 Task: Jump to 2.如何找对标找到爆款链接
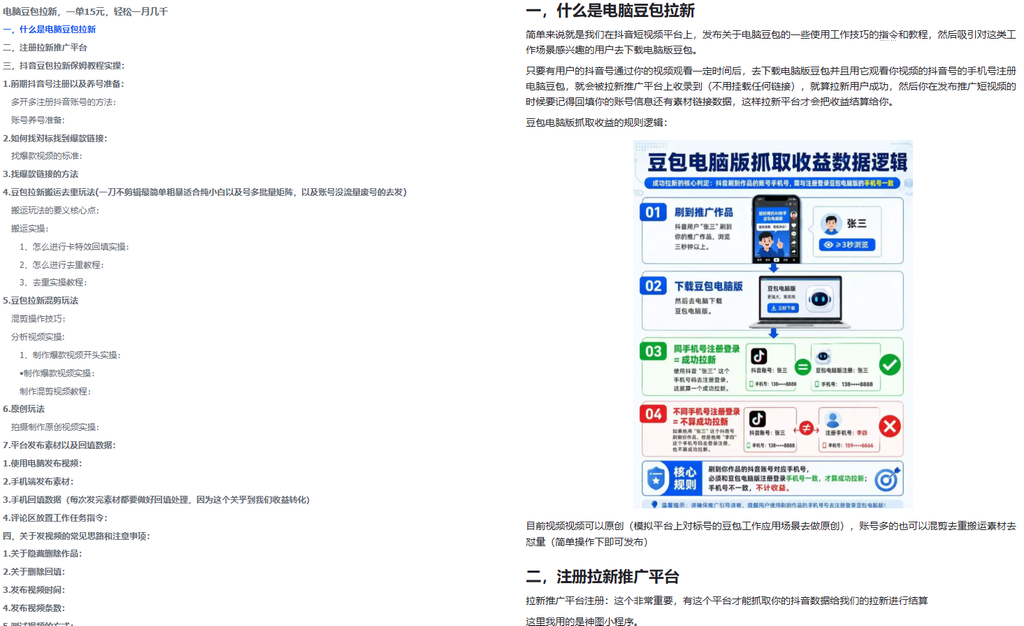(56, 138)
